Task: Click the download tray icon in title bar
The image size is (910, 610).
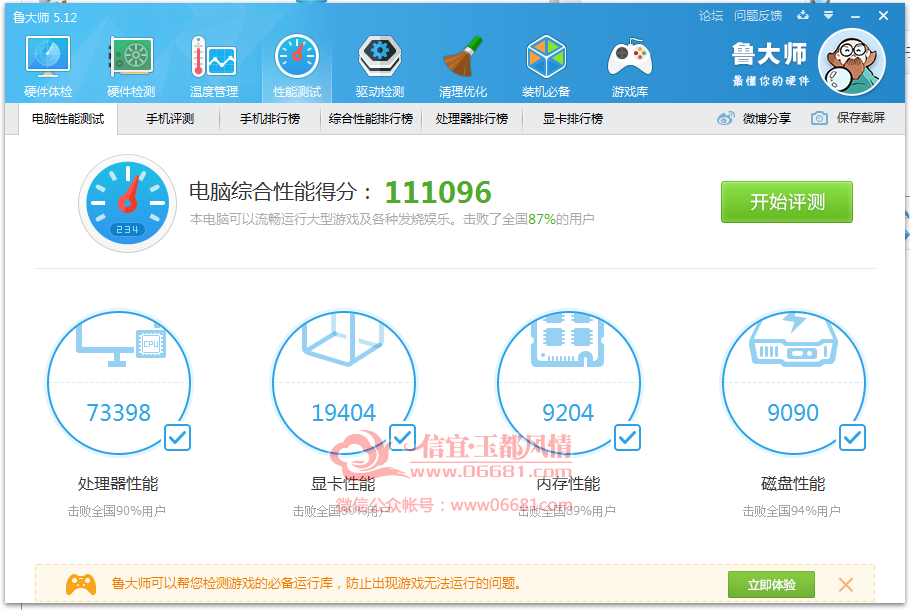Action: tap(803, 15)
